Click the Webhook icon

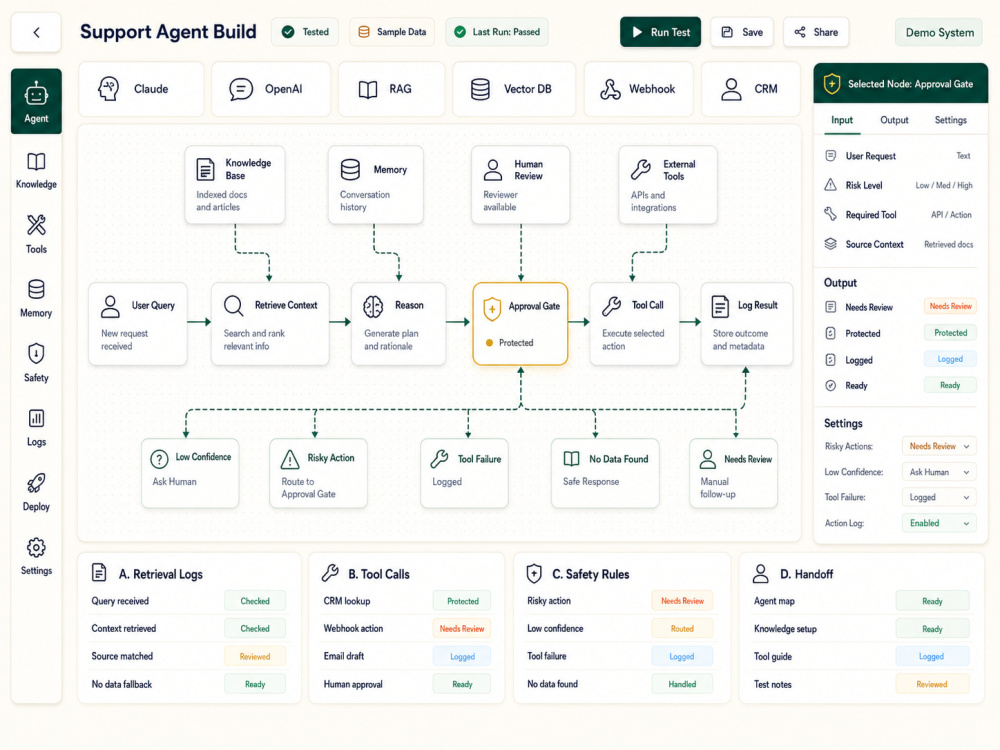pyautogui.click(x=610, y=89)
